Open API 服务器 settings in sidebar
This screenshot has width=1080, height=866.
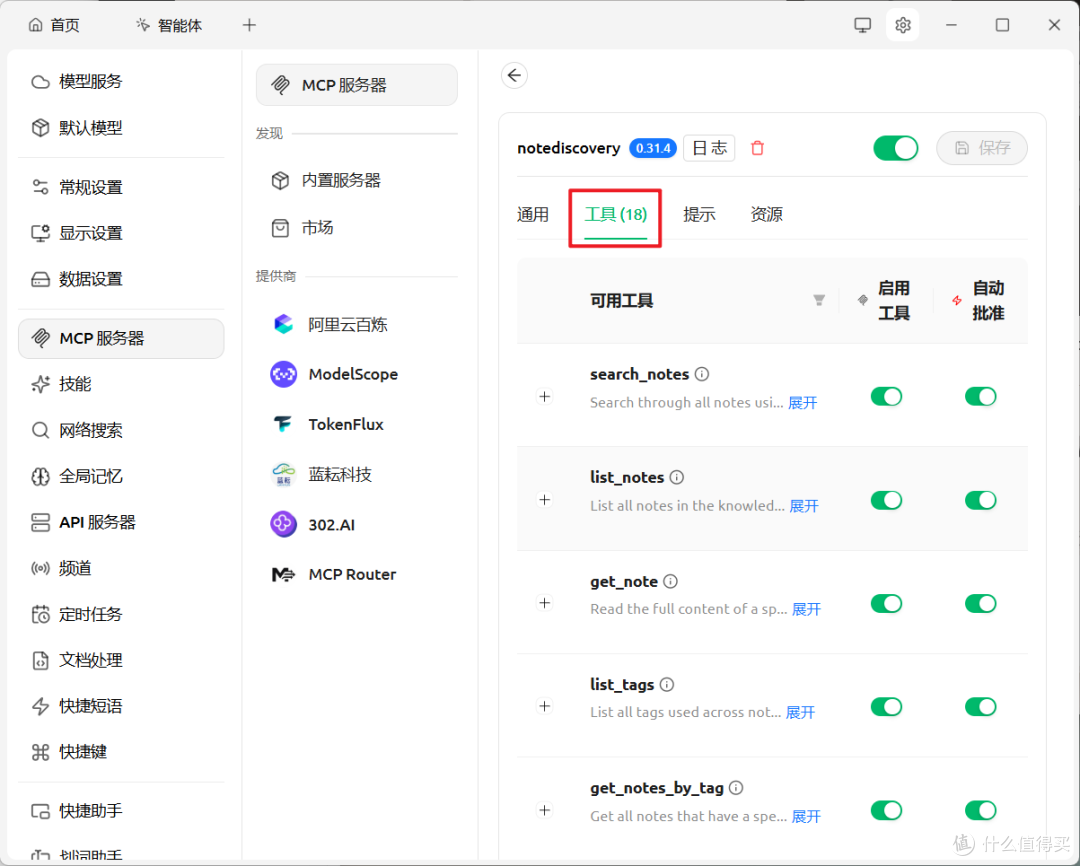click(121, 523)
